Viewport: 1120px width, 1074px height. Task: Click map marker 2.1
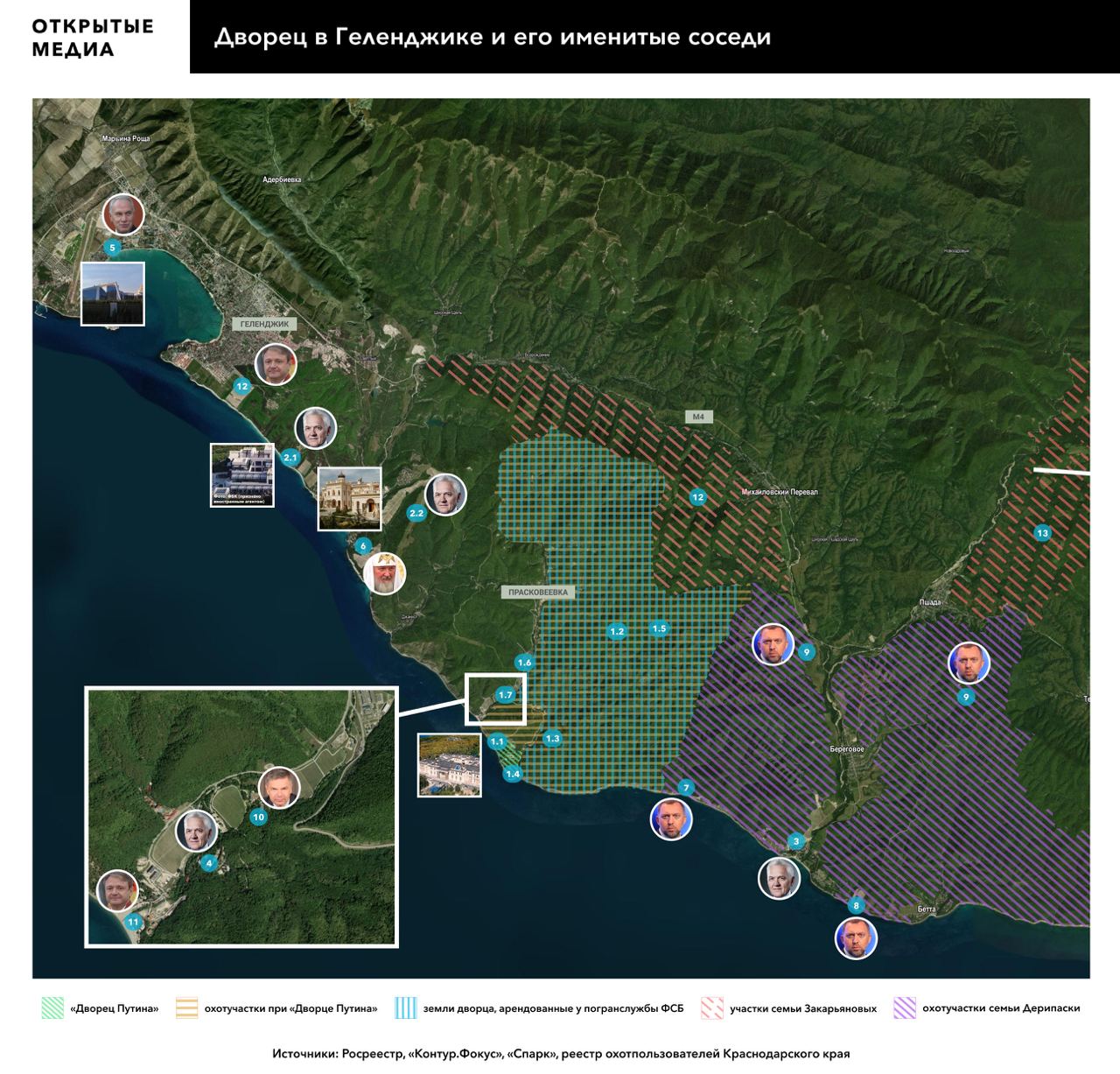tap(290, 458)
